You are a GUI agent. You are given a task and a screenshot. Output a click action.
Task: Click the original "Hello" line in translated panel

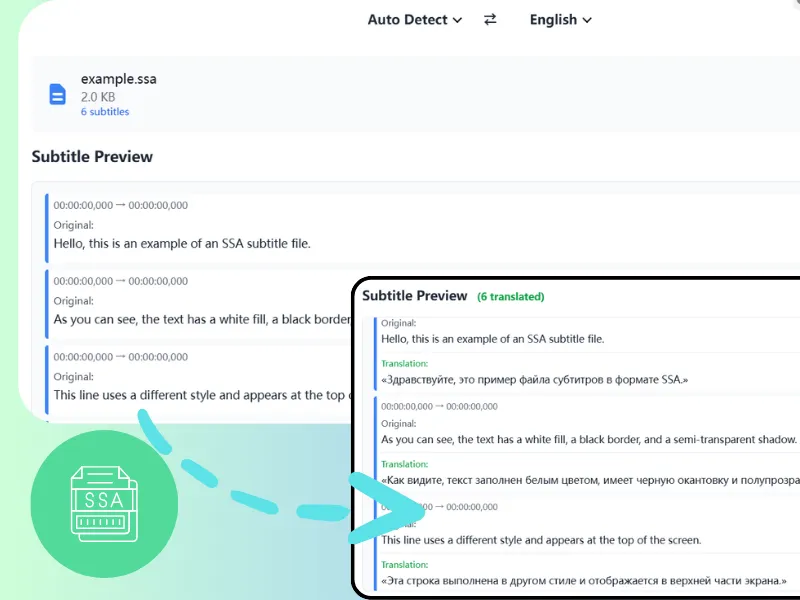(x=492, y=339)
